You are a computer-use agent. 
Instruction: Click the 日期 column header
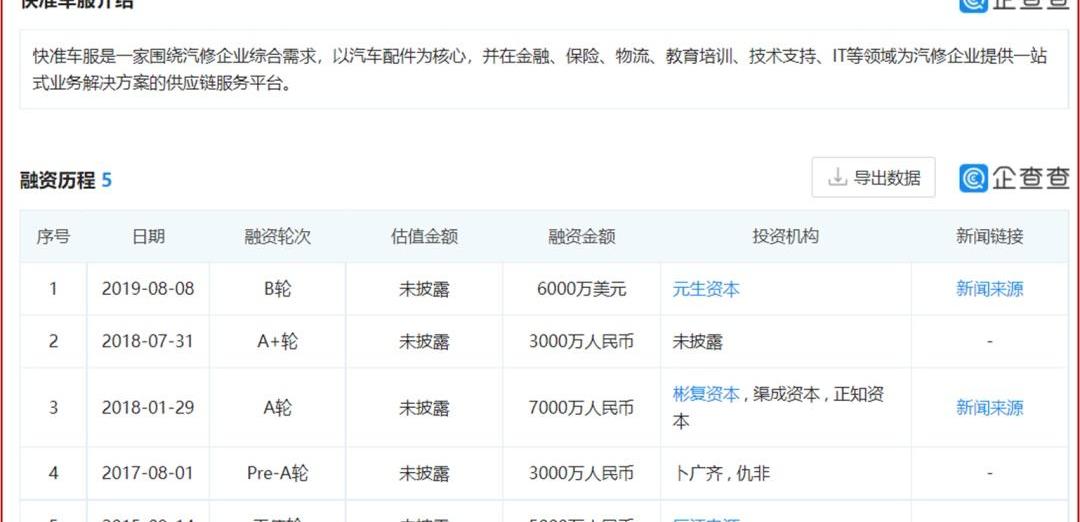[148, 237]
